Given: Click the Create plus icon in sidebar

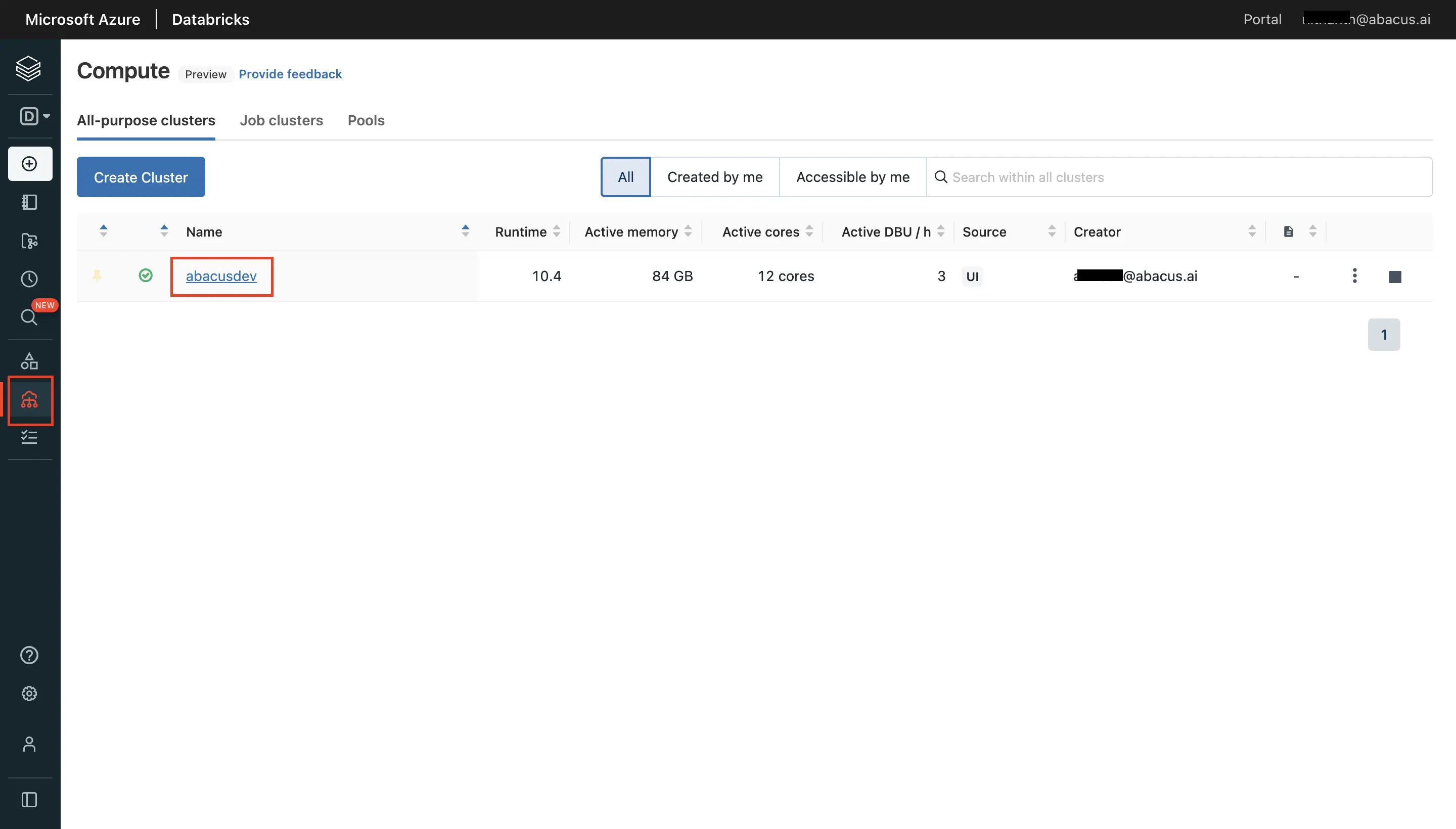Looking at the screenshot, I should pyautogui.click(x=30, y=163).
